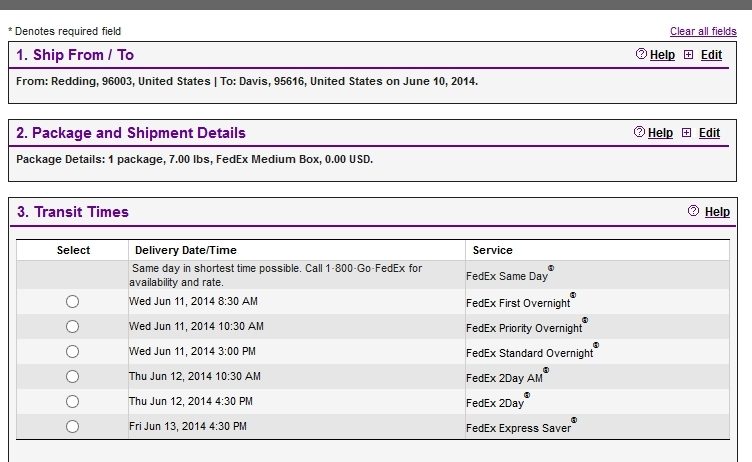752x462 pixels.
Task: Click the footnote icon beside FedEx Priority Overnight
Action: pos(585,321)
